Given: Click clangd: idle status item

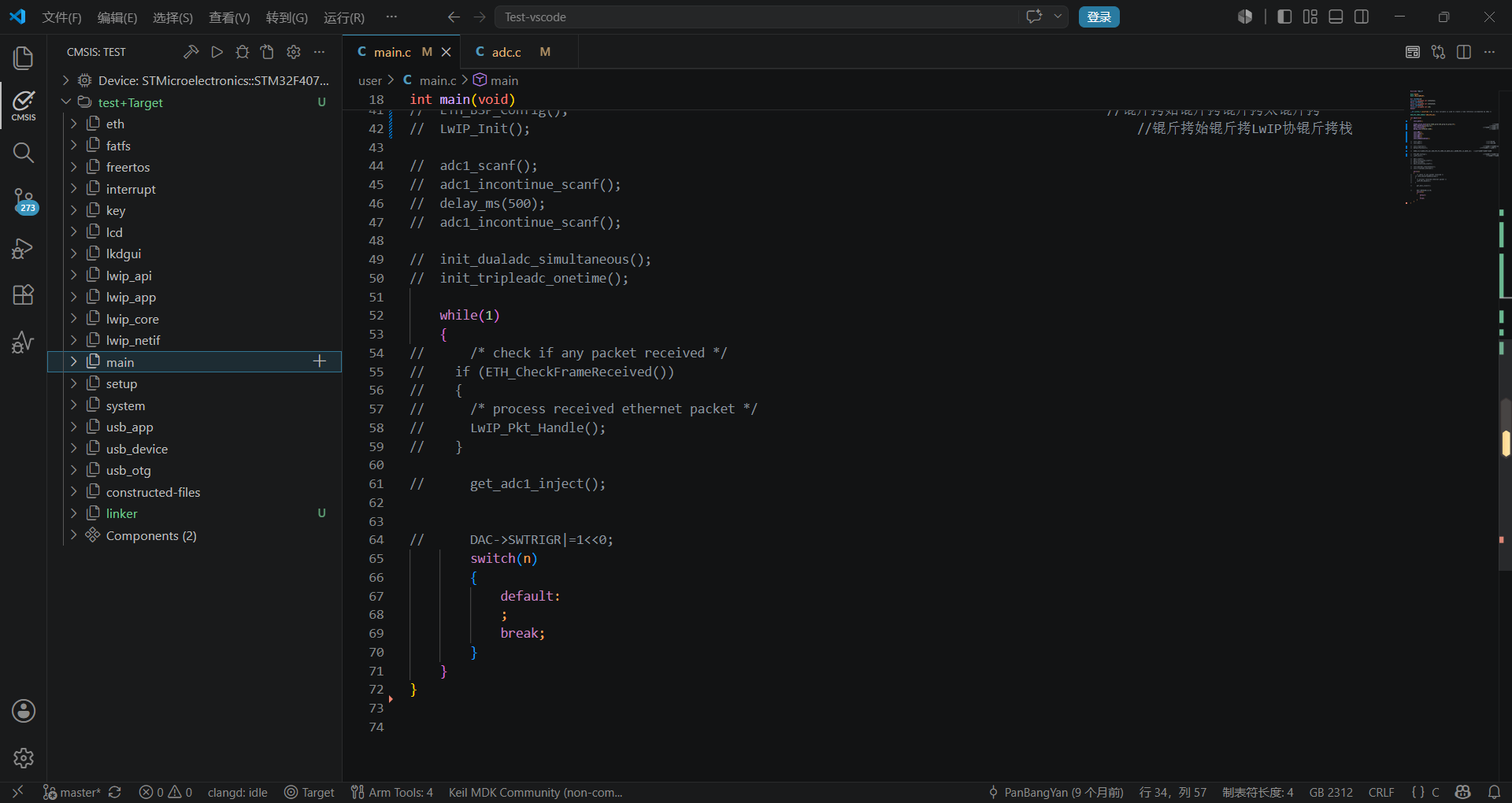Looking at the screenshot, I should point(237,792).
